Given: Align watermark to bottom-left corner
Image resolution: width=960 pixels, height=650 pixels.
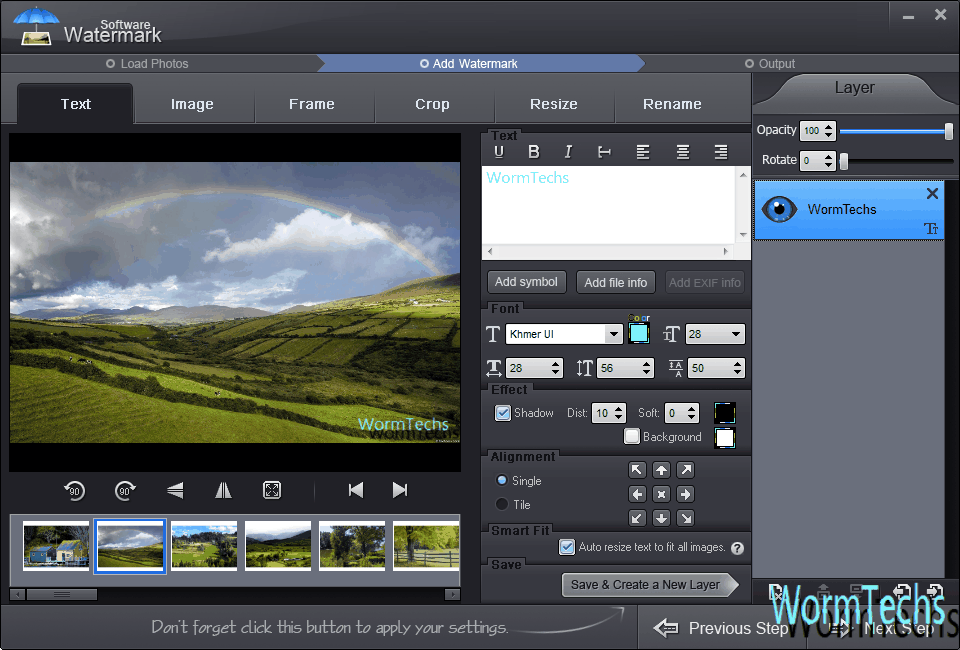Looking at the screenshot, I should point(637,518).
